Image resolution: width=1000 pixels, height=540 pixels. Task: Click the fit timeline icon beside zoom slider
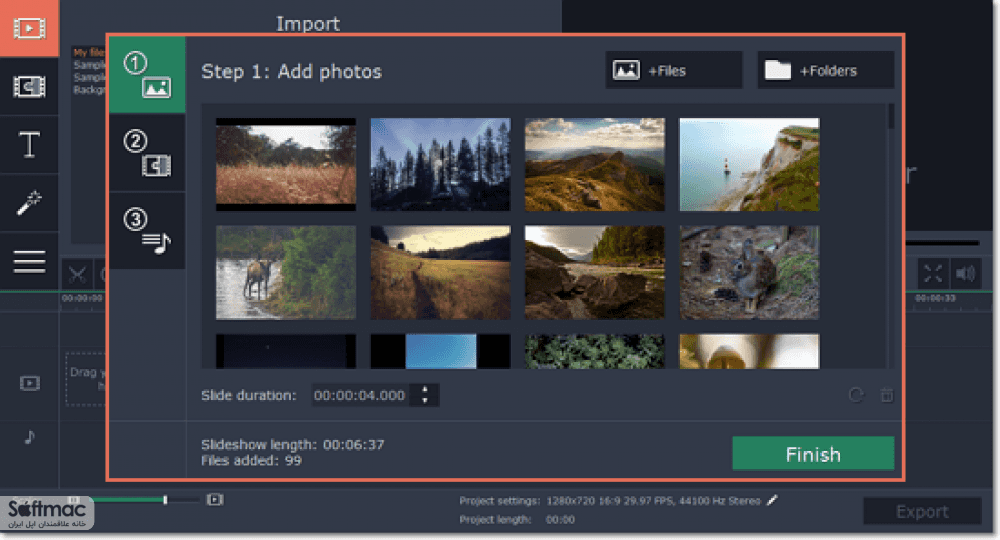point(215,499)
